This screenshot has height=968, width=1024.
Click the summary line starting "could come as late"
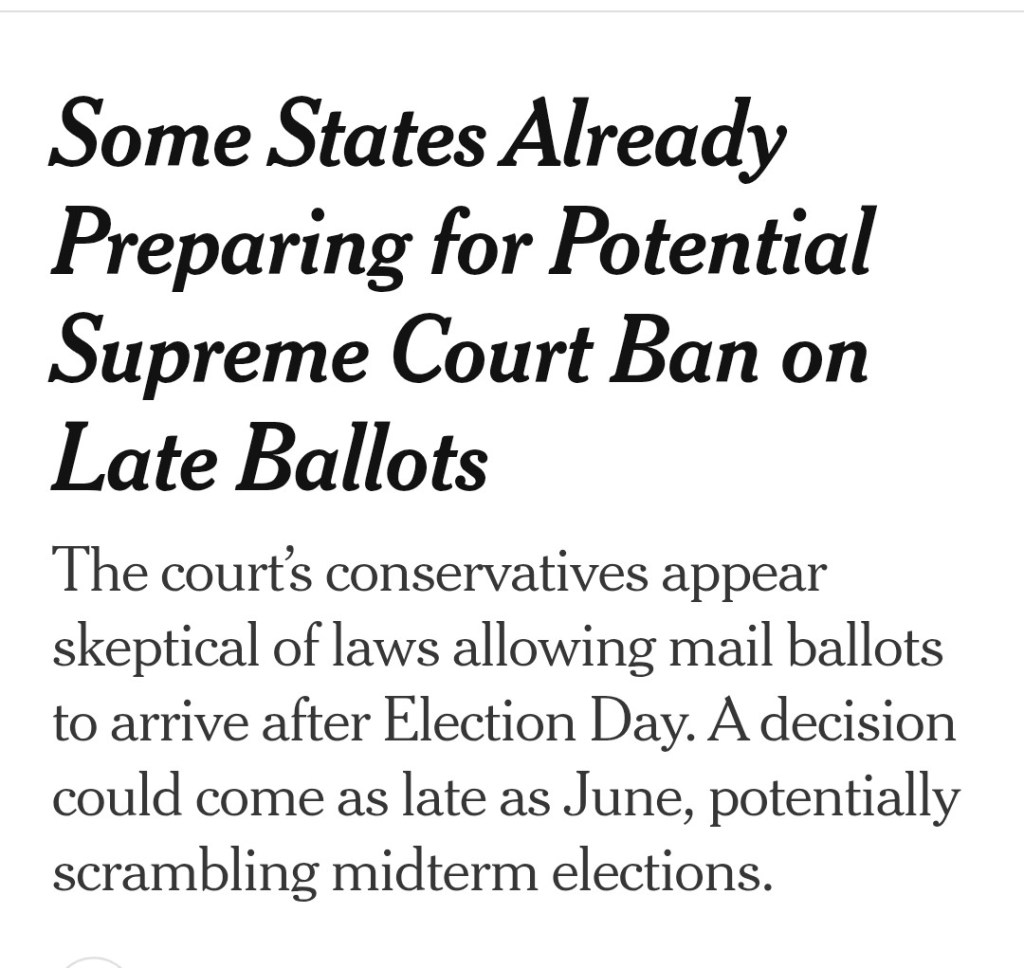tap(505, 797)
